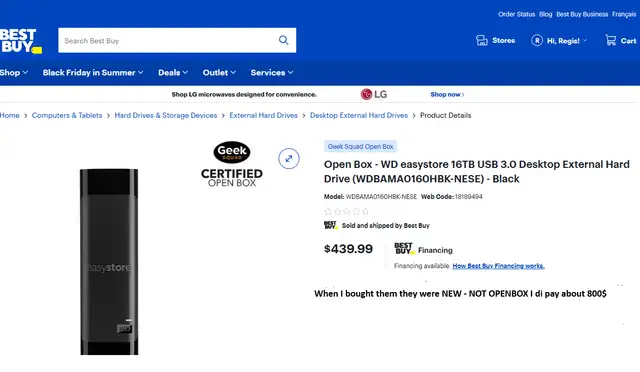Open How Best Buy Financing works link
The height and width of the screenshot is (372, 640).
click(498, 266)
